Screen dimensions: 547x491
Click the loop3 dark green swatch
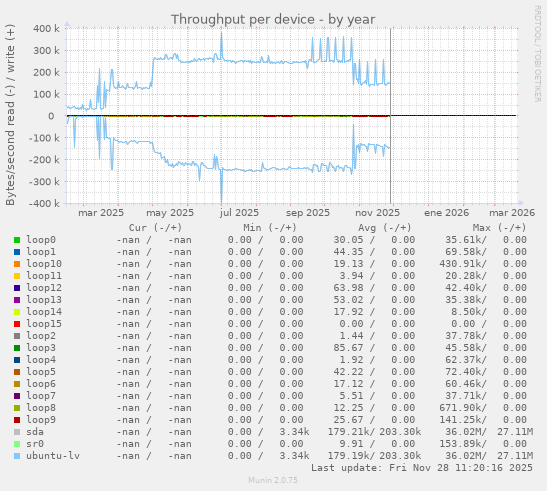pos(17,348)
